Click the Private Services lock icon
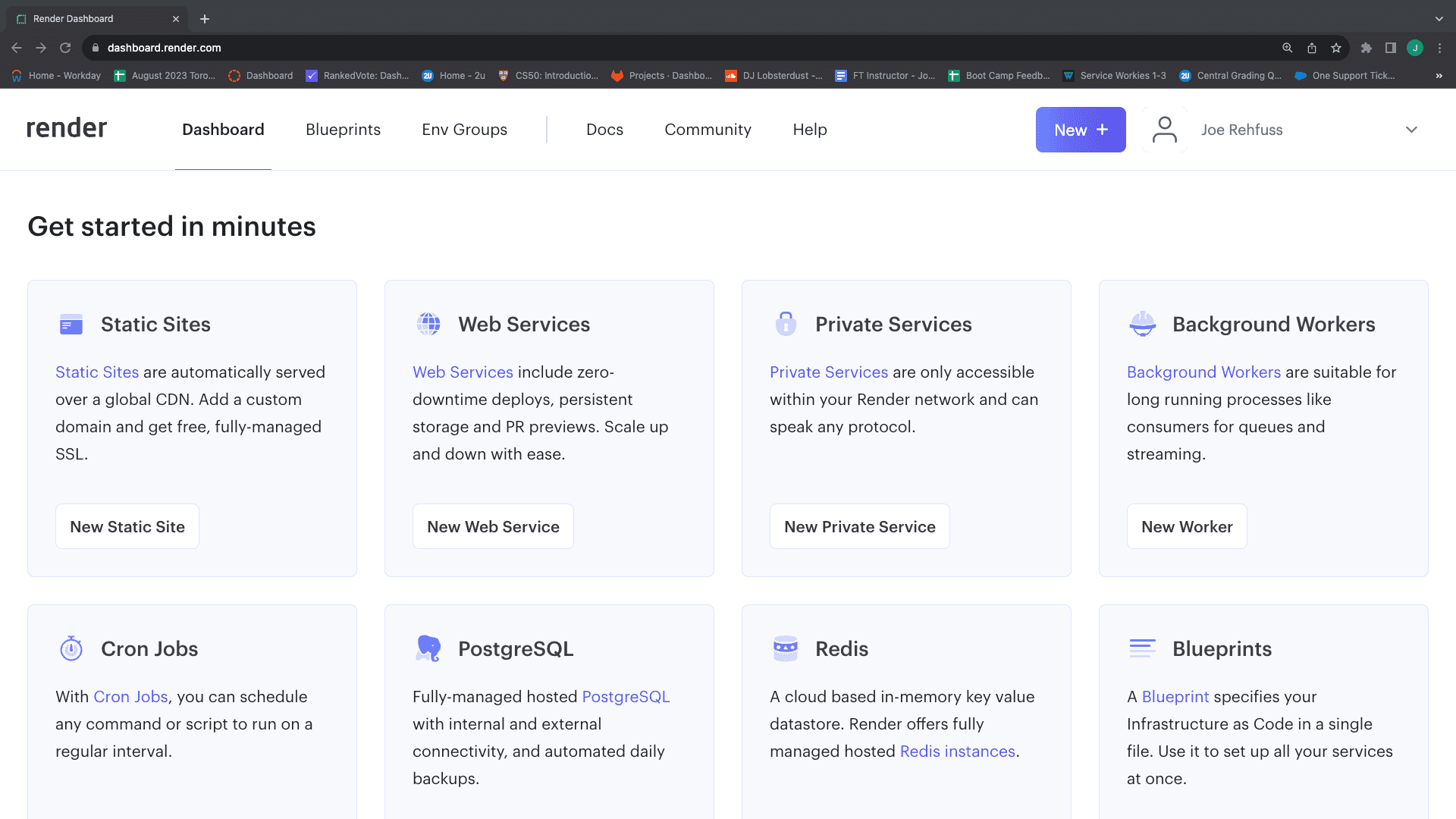Image resolution: width=1456 pixels, height=819 pixels. tap(786, 324)
